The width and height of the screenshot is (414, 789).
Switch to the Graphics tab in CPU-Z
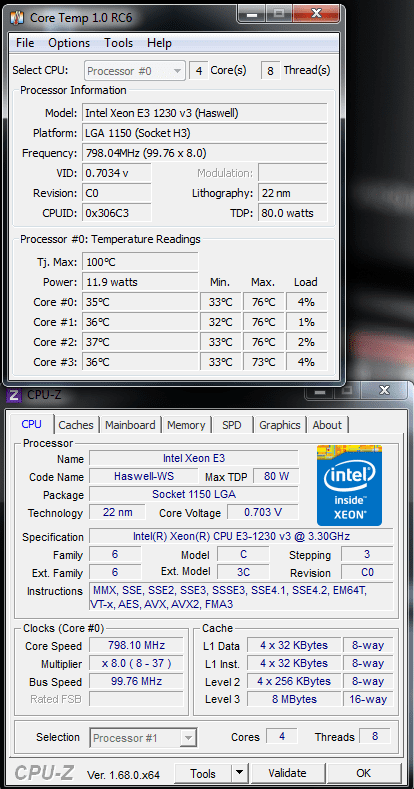pos(280,425)
